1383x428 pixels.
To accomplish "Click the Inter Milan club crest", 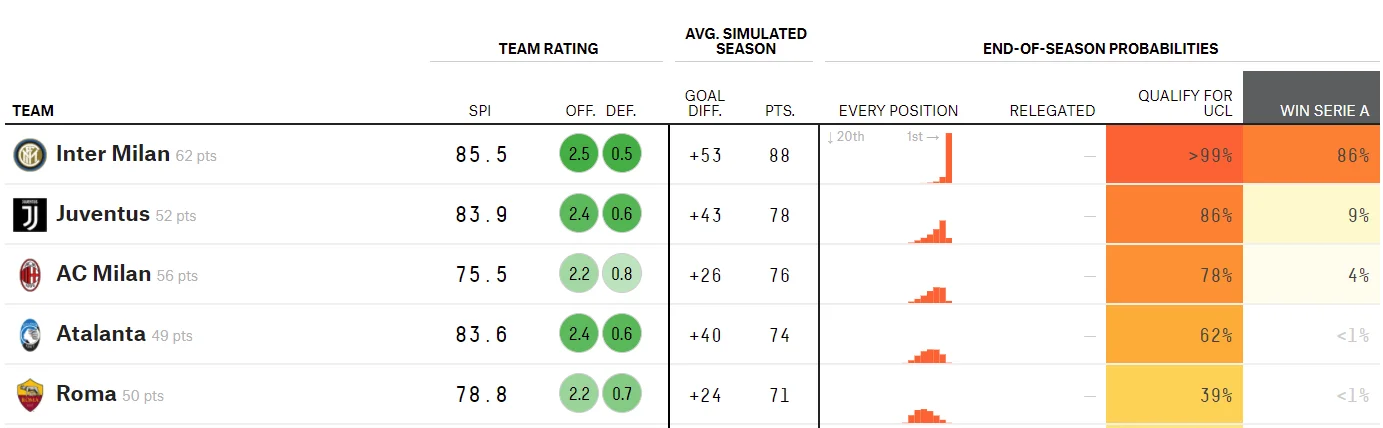I will [30, 155].
